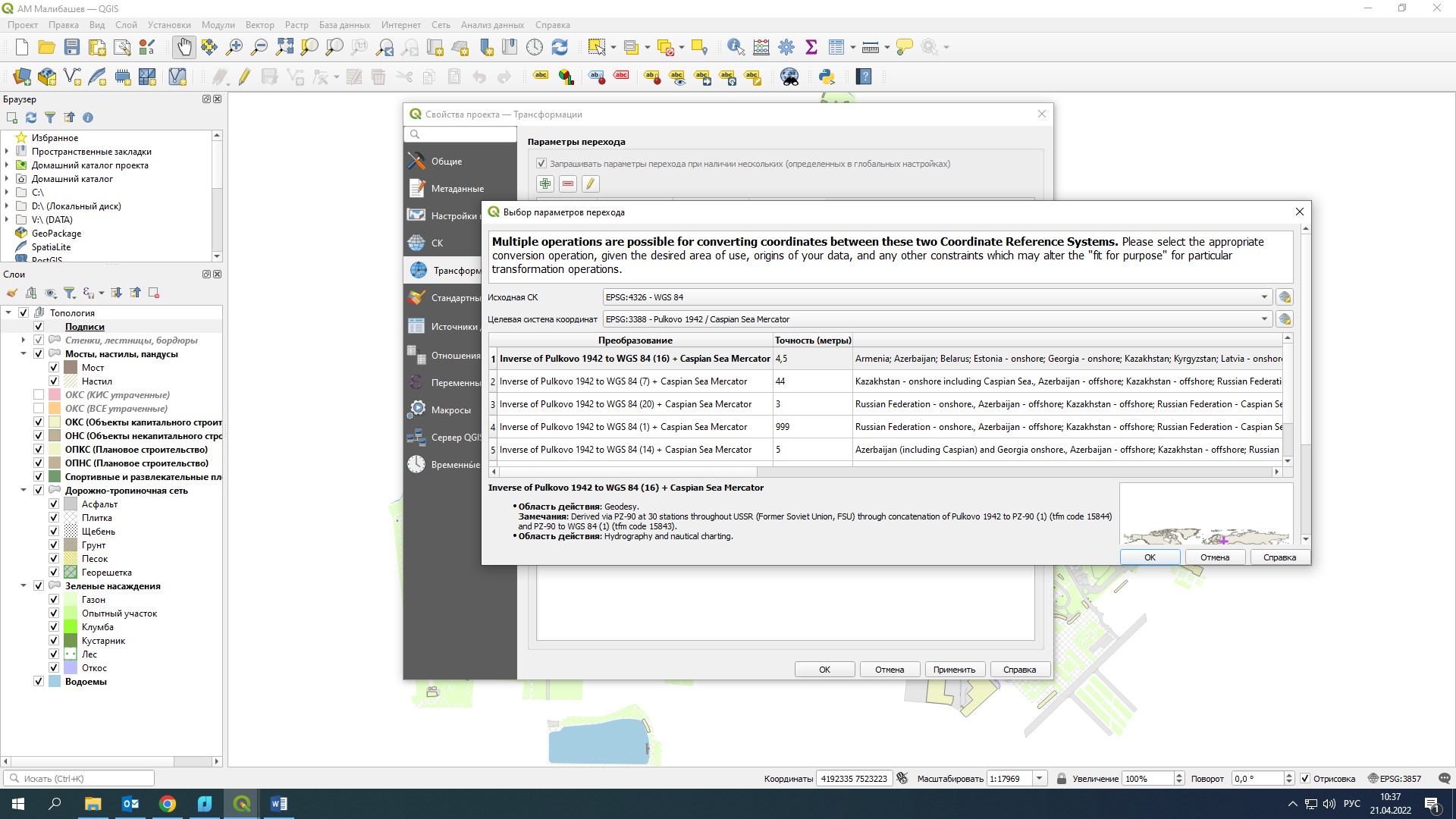
Task: Uncheck the Водоемы layer visibility
Action: point(39,682)
